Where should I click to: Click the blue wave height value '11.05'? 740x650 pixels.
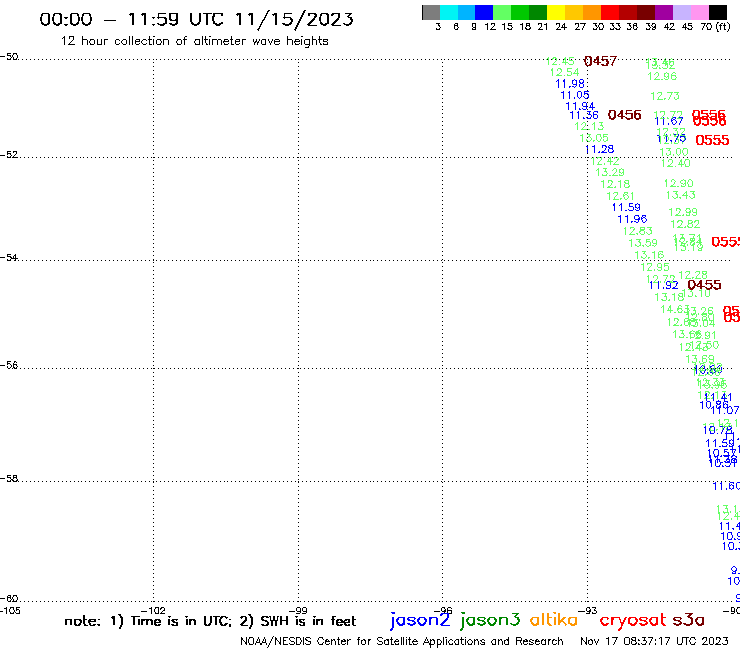(x=575, y=95)
